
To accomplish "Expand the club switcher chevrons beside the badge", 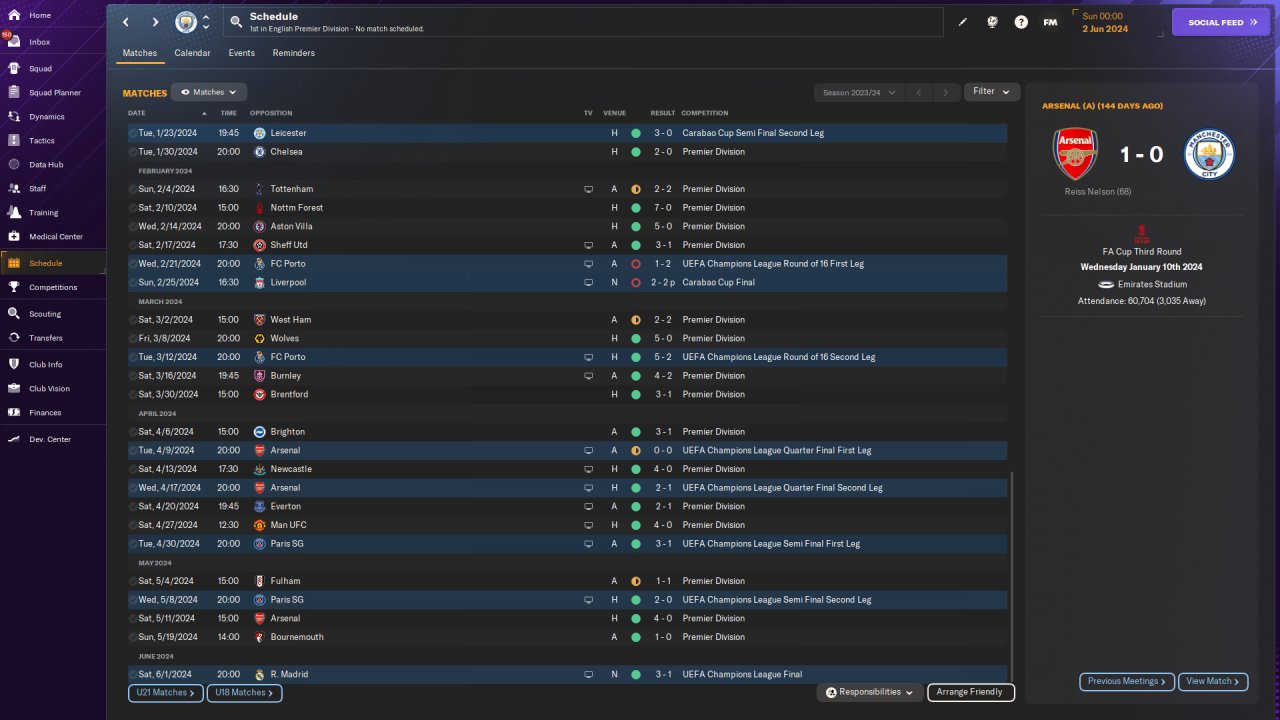I will coord(206,22).
